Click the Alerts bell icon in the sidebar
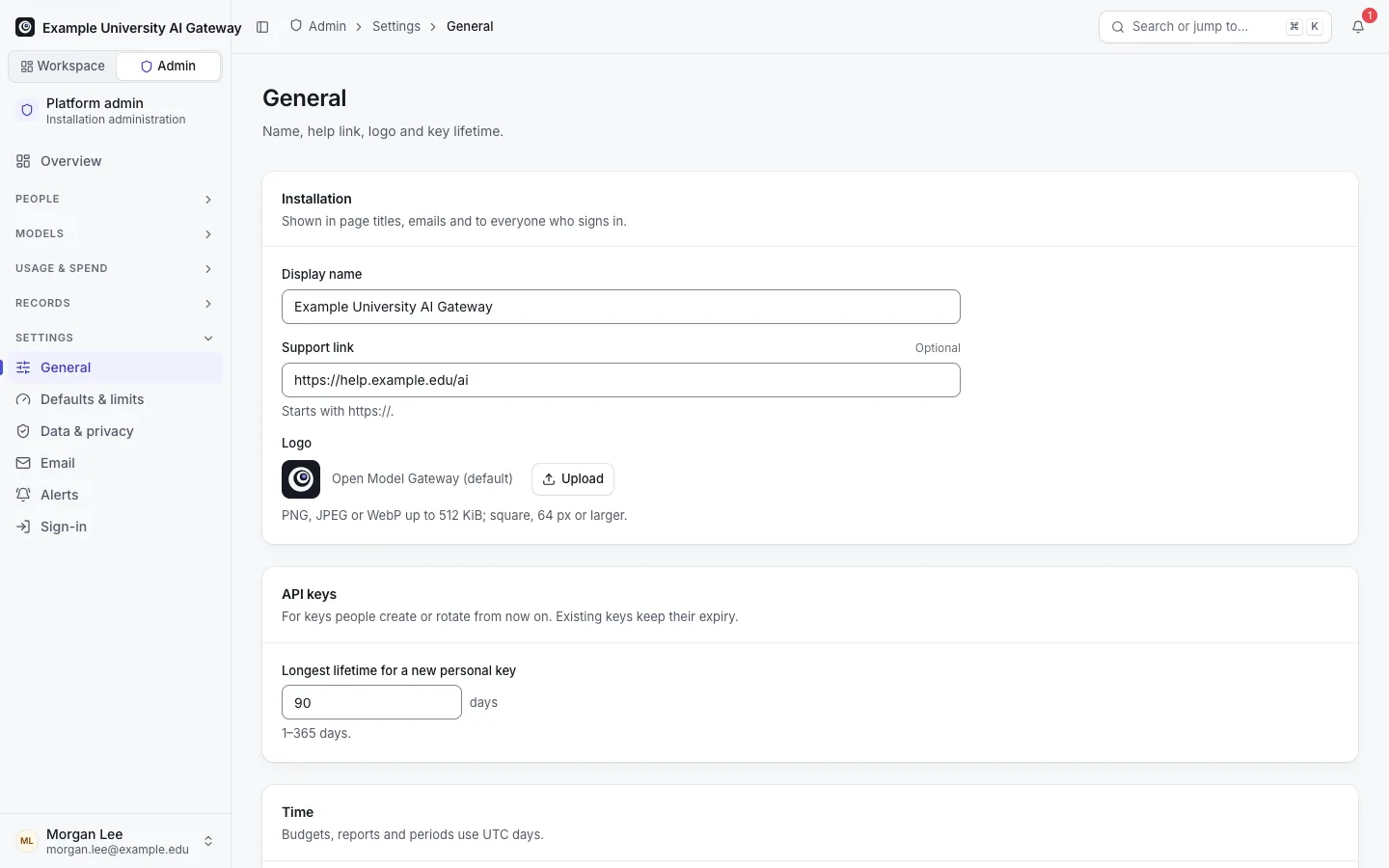1389x868 pixels. pos(23,495)
